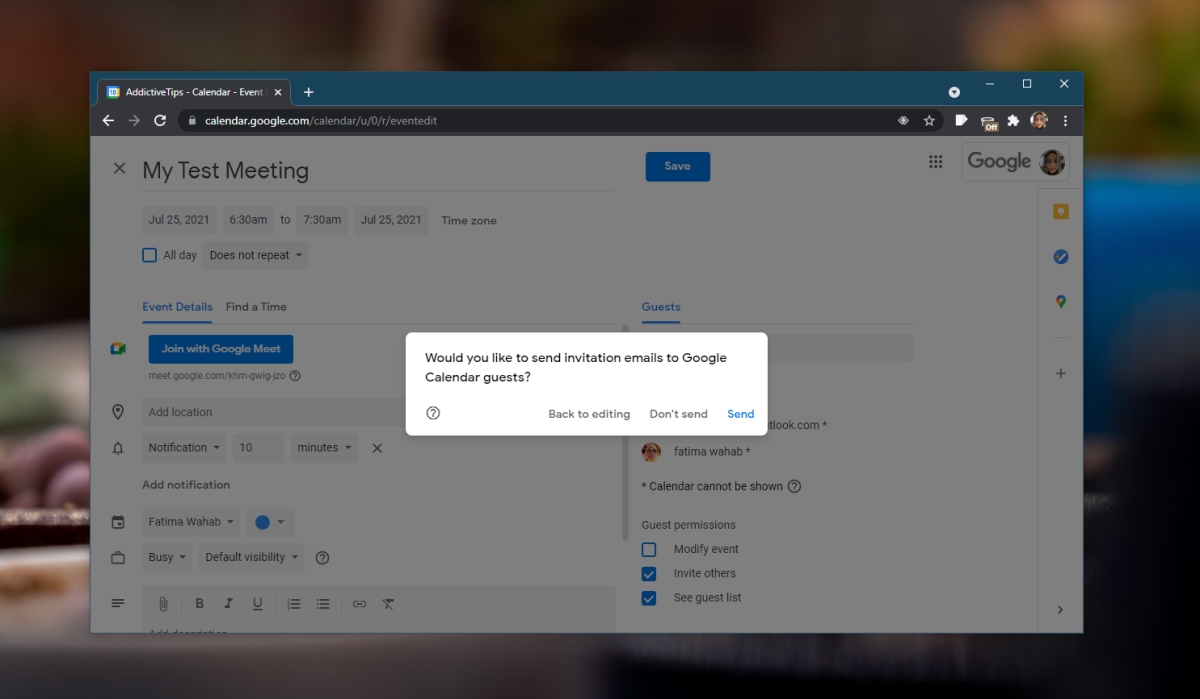
Task: Insert a numbered list in the description
Action: coord(294,604)
